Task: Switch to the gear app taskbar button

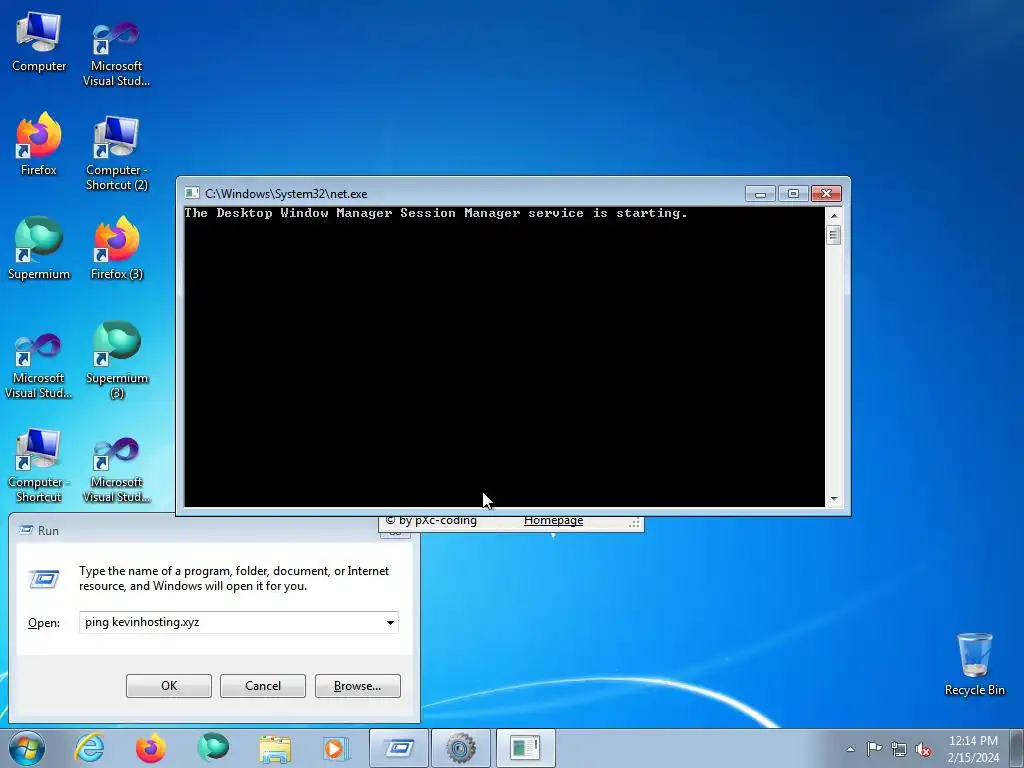Action: 461,748
